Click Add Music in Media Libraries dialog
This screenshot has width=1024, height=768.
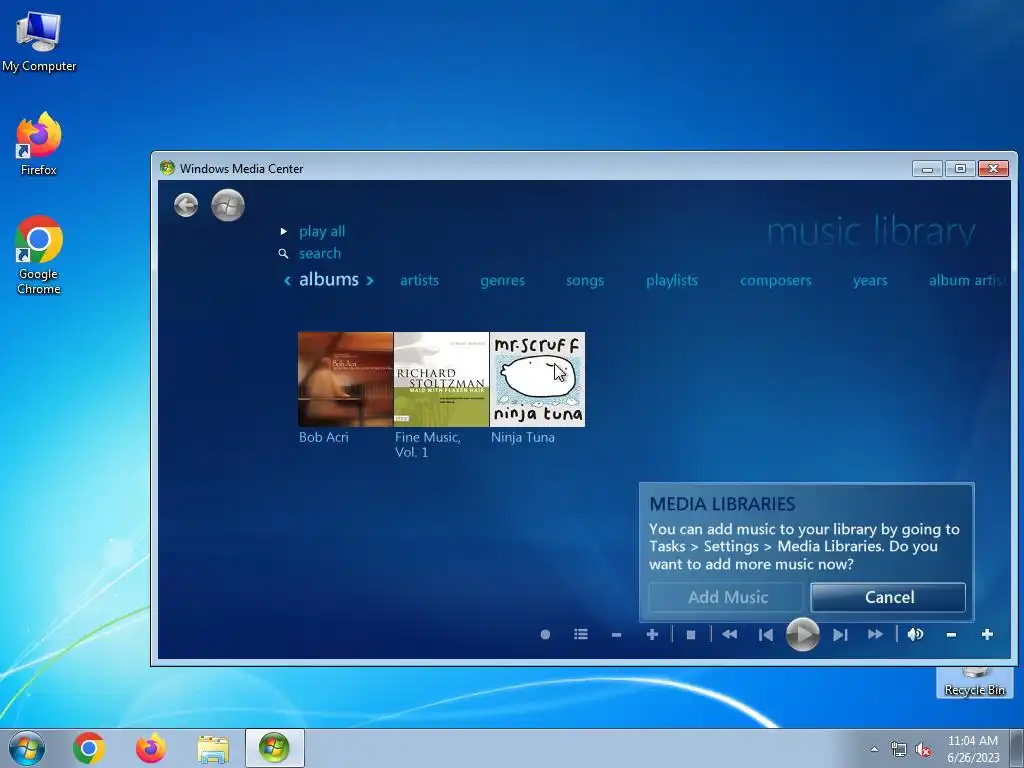pos(726,597)
